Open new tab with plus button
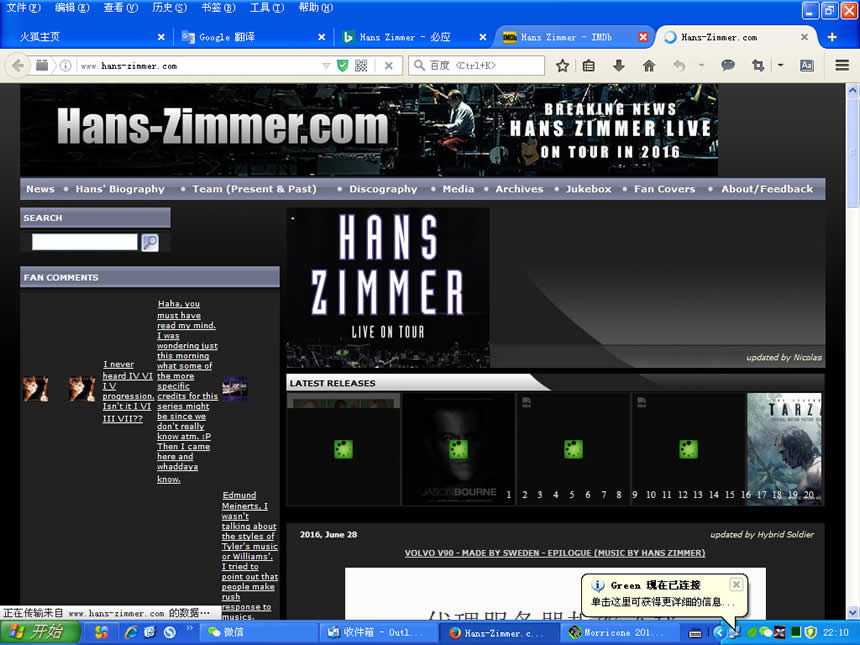 [x=832, y=37]
